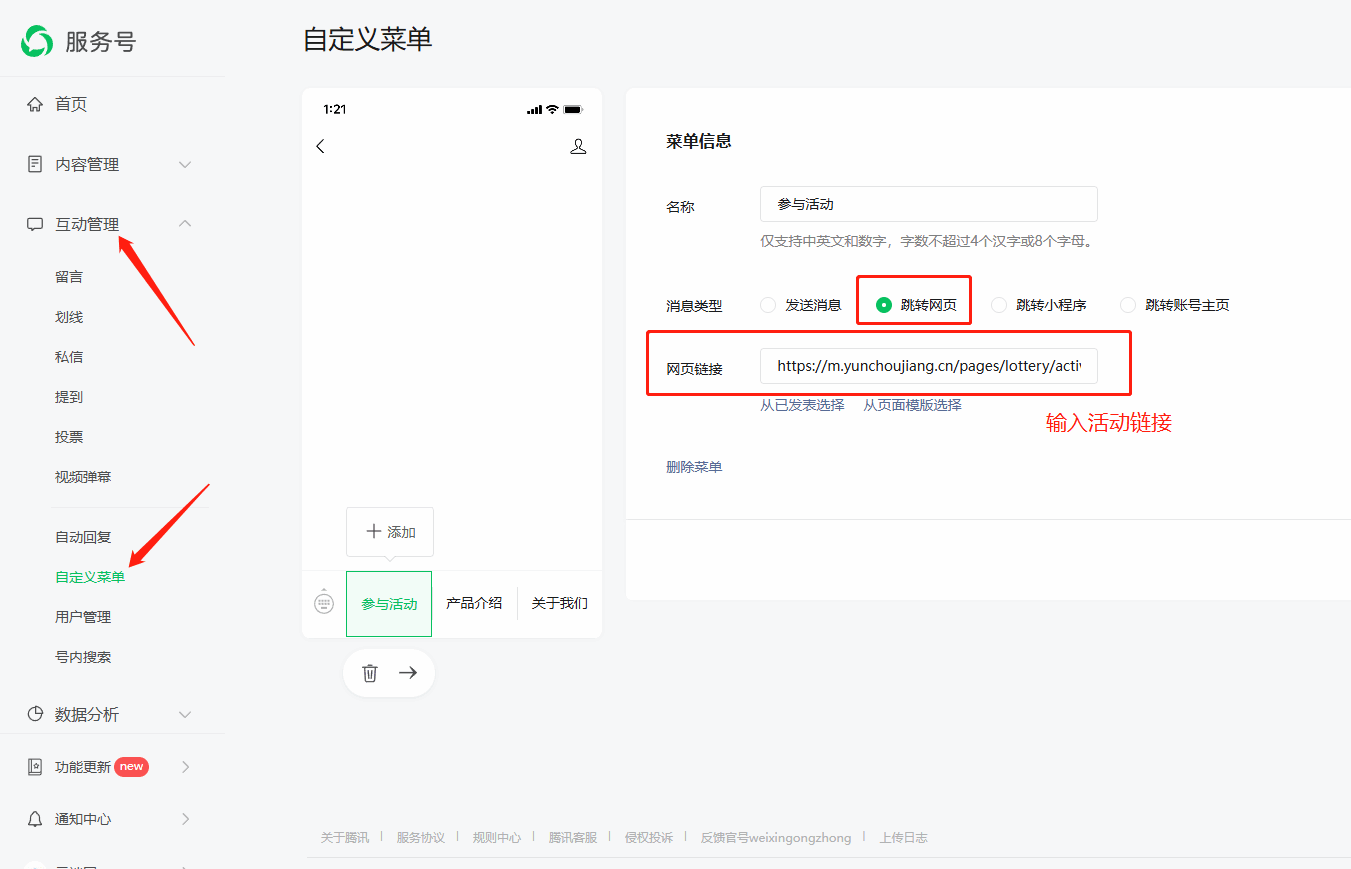Open 用户管理 in sidebar

pos(83,617)
